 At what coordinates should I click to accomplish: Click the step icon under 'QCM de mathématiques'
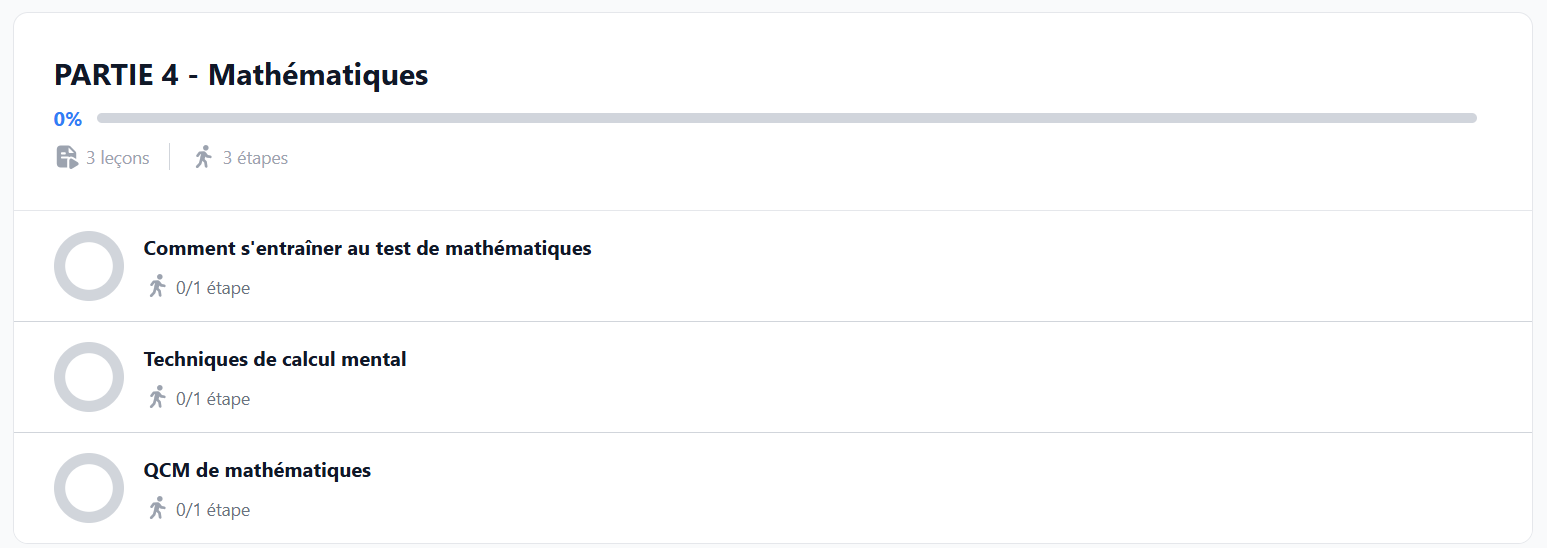click(157, 509)
